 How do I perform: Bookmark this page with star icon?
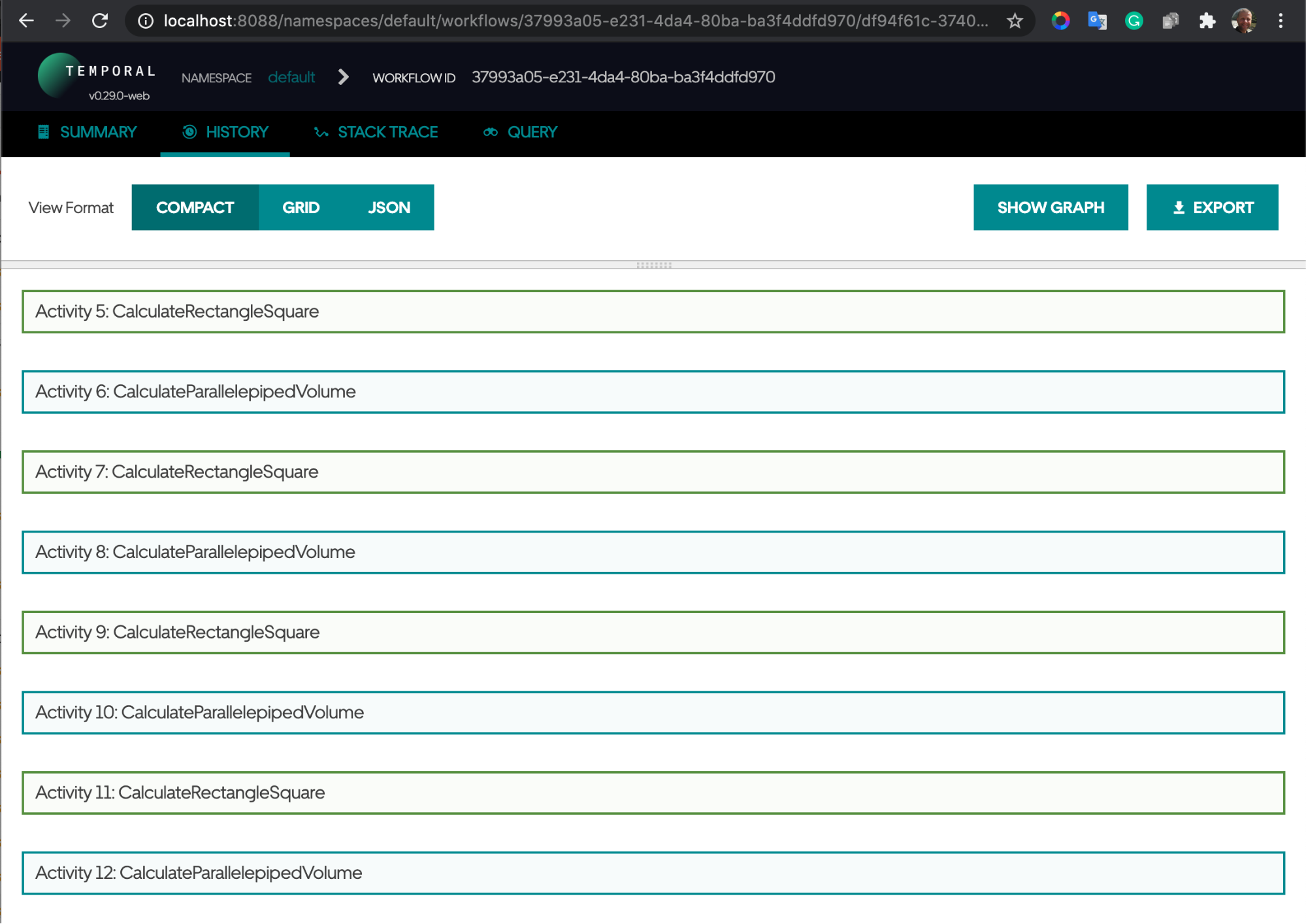tap(1015, 21)
